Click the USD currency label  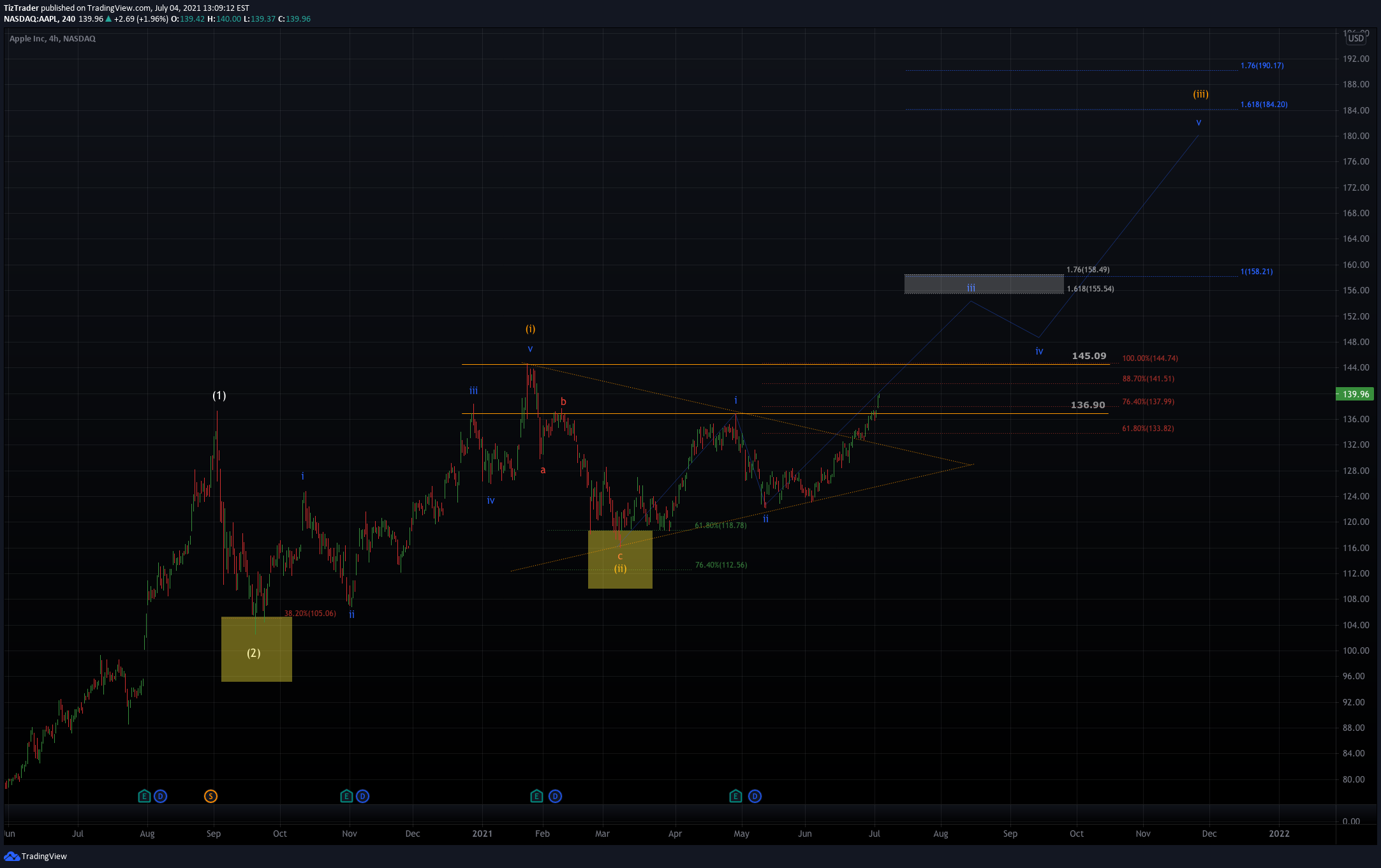point(1356,38)
